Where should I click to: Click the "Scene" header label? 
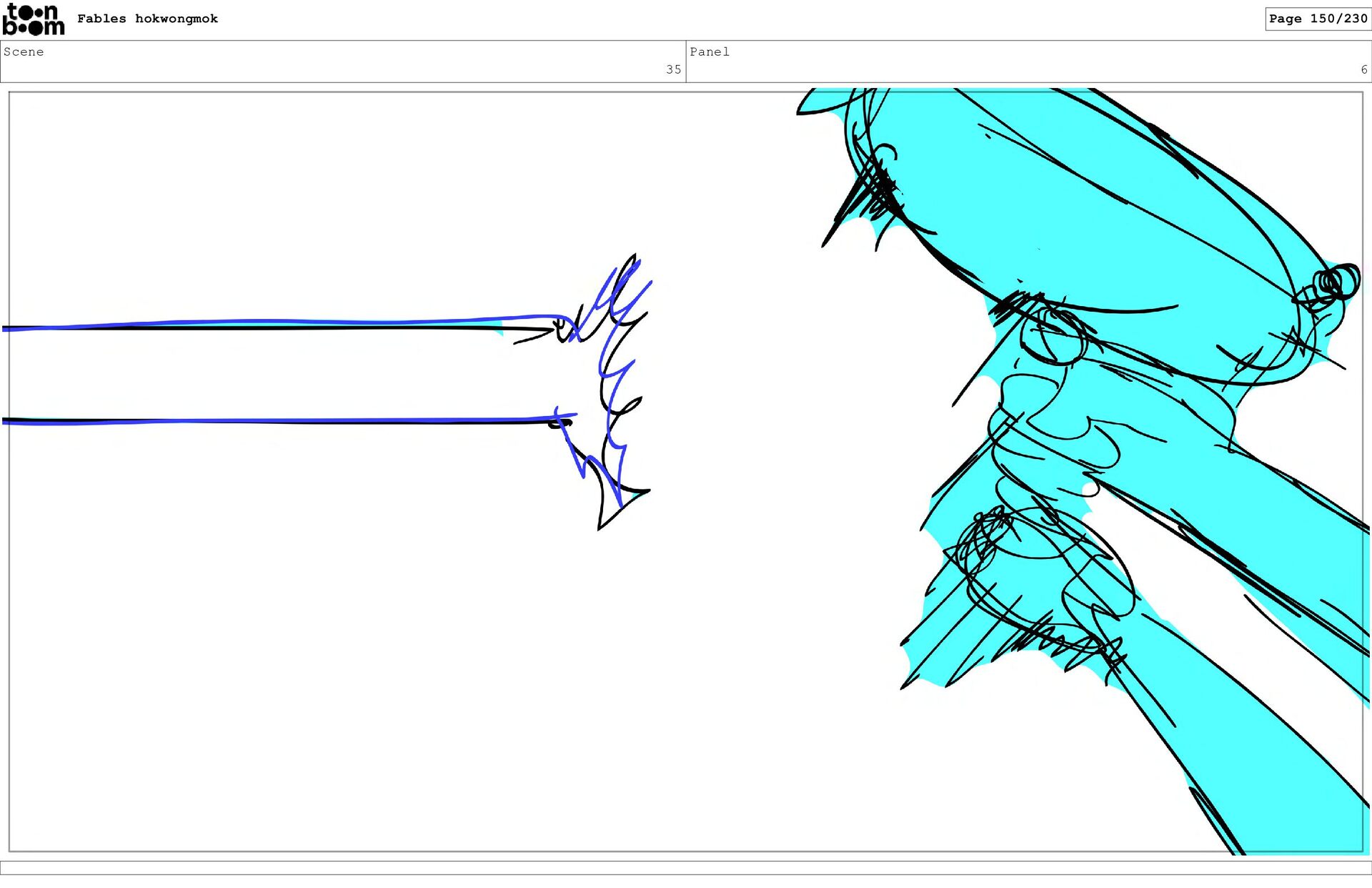(24, 51)
